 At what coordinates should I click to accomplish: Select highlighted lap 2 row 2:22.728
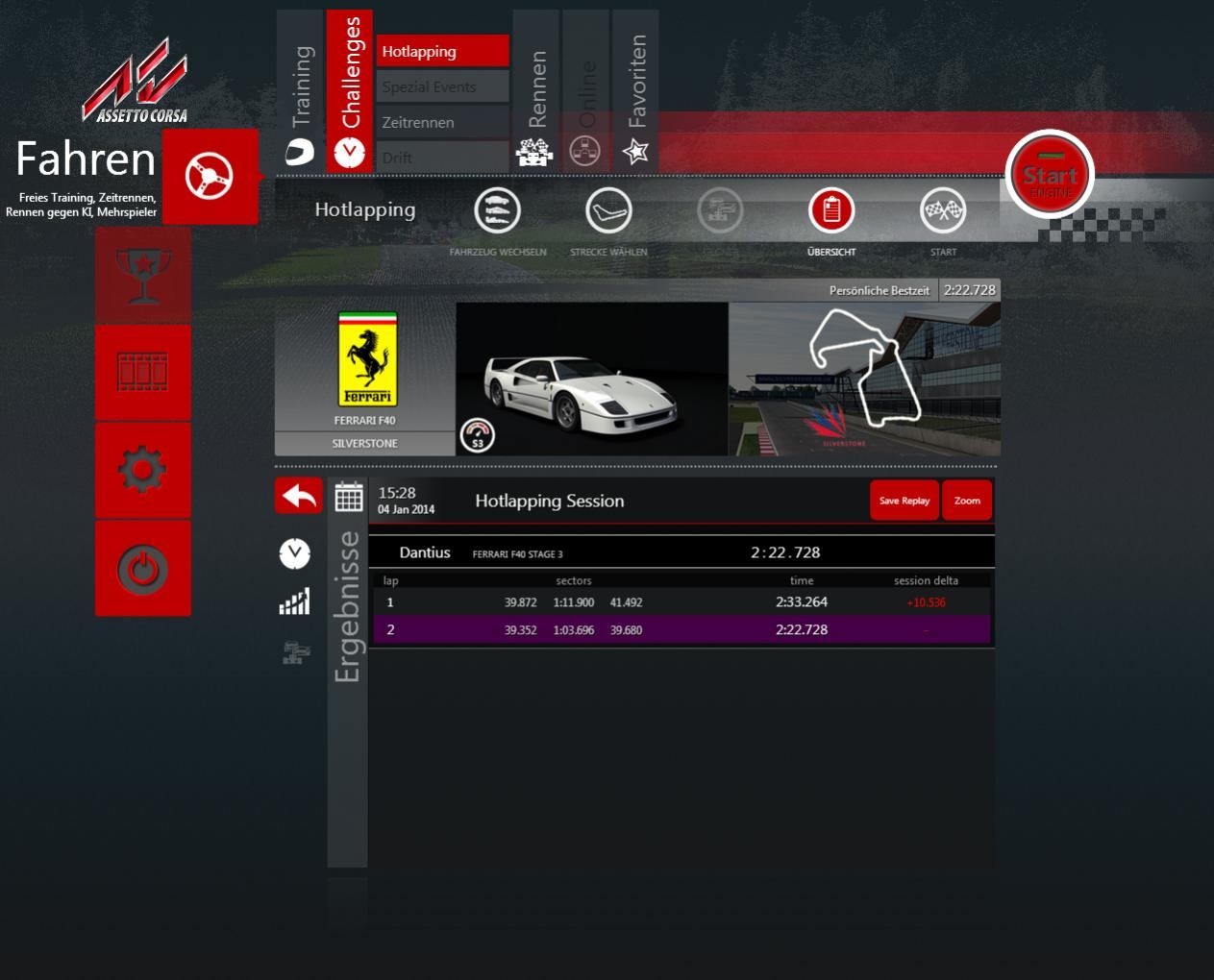point(681,630)
